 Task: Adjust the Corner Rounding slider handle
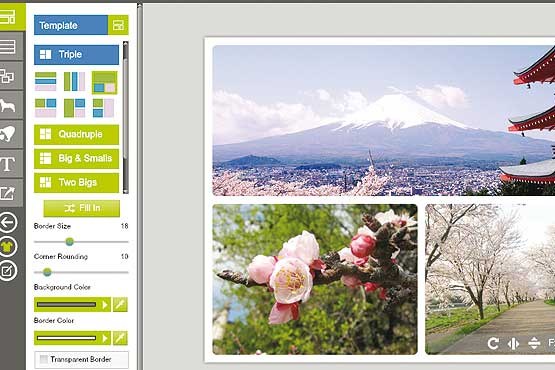47,272
